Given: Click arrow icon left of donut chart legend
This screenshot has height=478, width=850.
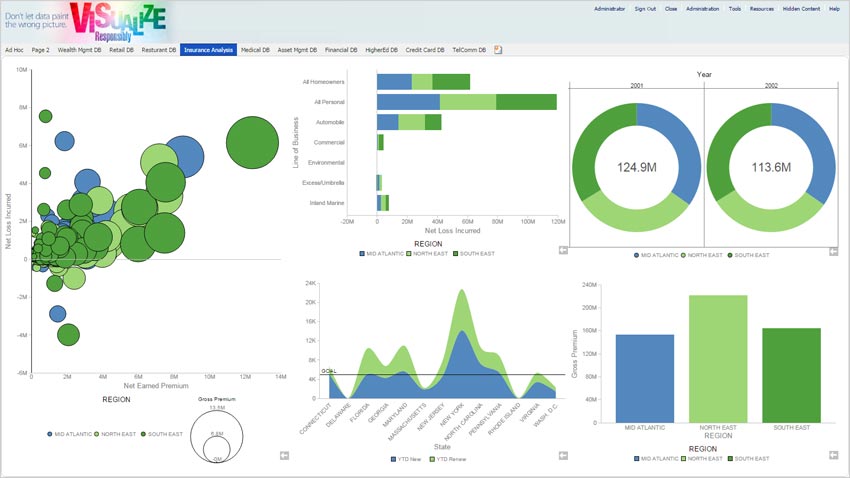Looking at the screenshot, I should (562, 250).
